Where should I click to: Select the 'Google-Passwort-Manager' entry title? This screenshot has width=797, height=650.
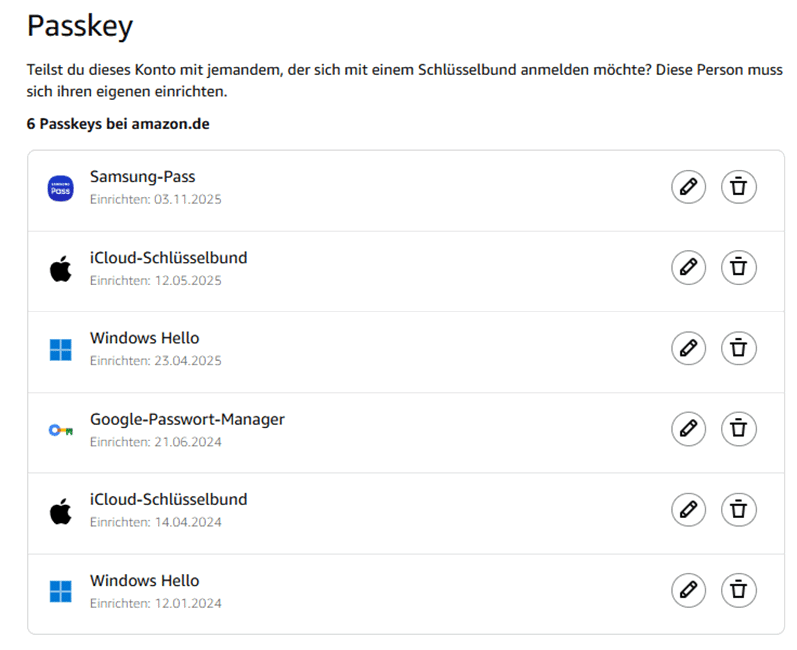click(187, 420)
